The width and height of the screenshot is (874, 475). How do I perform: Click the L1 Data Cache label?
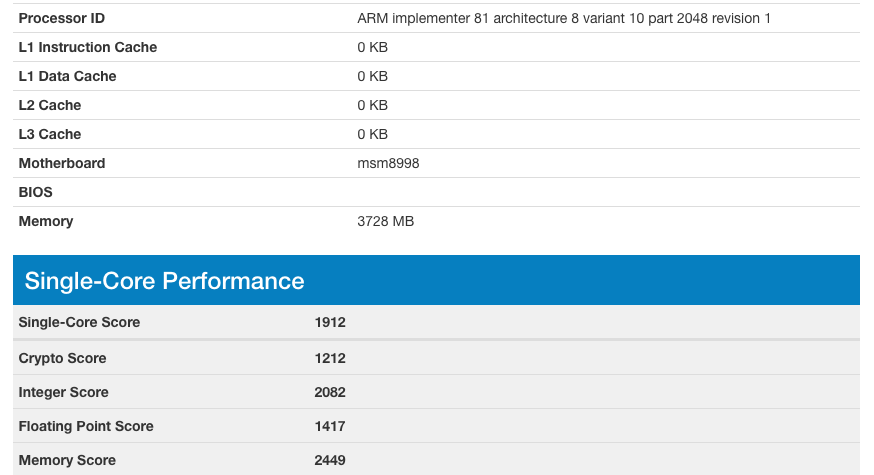click(x=67, y=76)
